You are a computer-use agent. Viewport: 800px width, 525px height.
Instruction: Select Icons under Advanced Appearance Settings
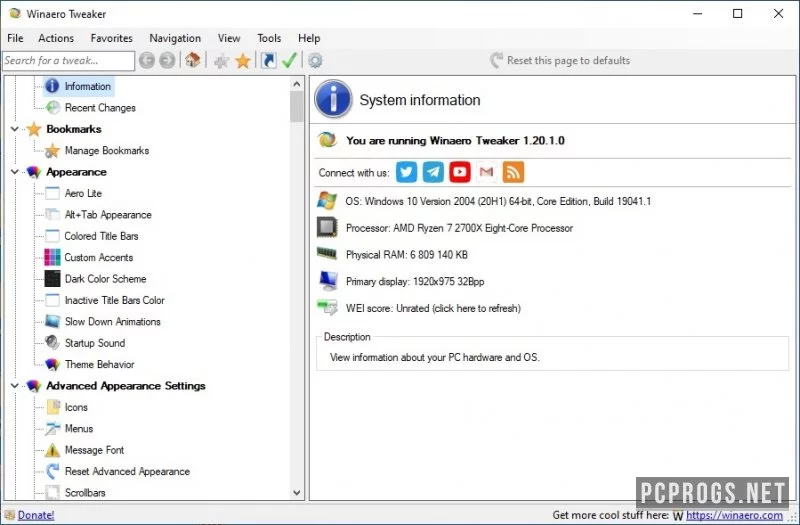(x=76, y=407)
